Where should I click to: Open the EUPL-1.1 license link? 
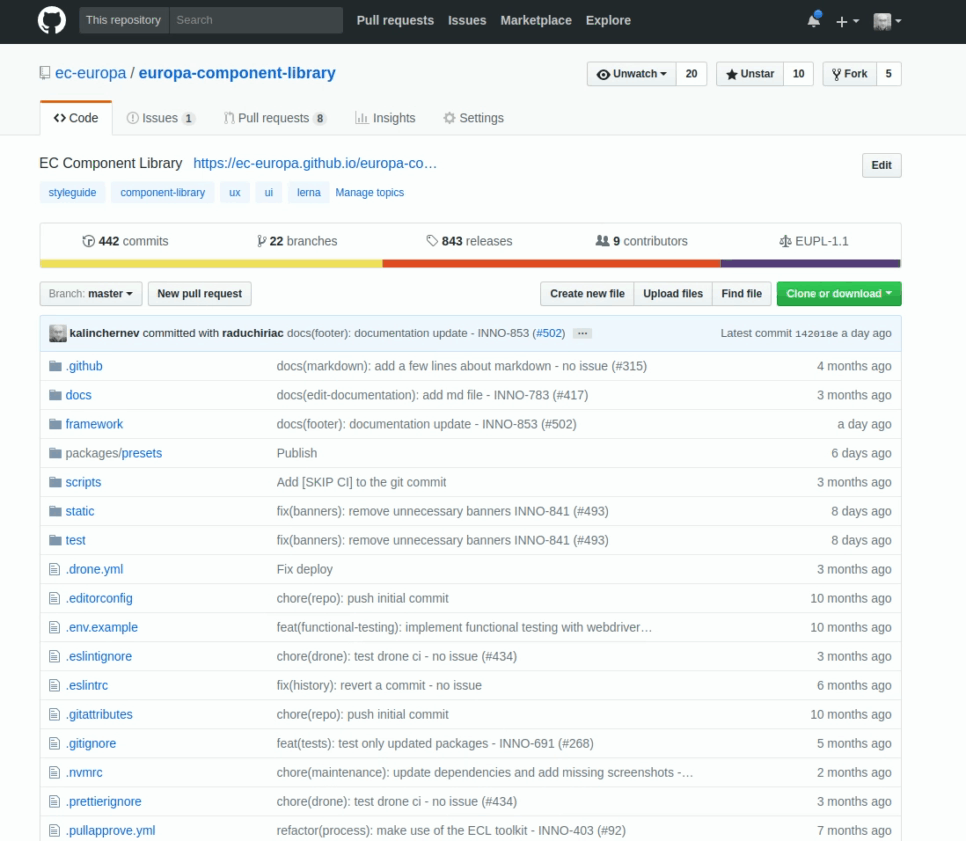pyautogui.click(x=814, y=241)
